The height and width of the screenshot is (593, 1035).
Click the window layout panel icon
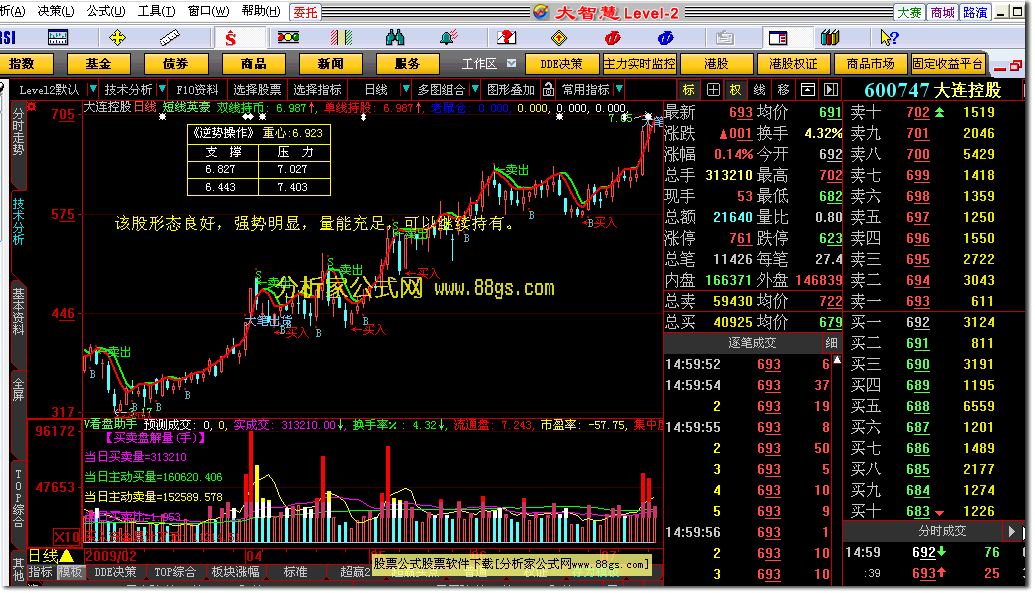[x=778, y=38]
